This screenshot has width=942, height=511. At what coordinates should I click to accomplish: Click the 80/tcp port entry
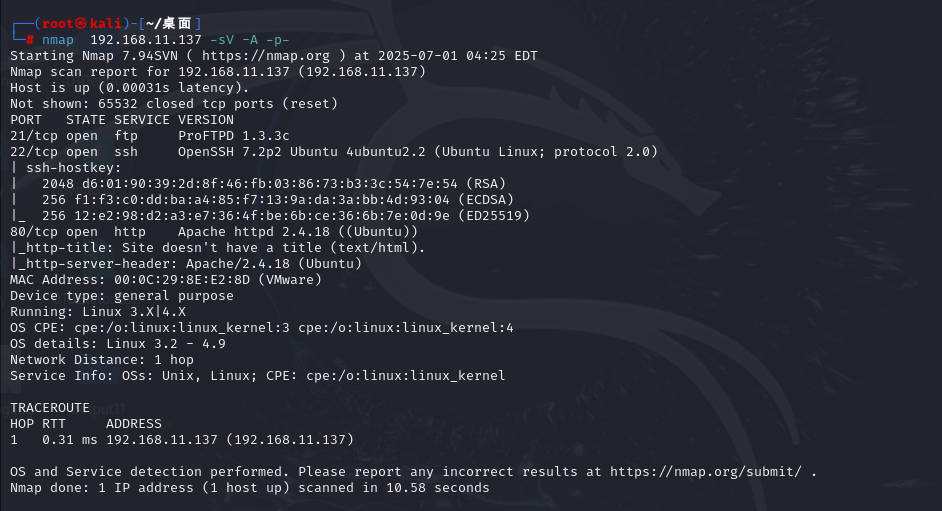click(x=34, y=231)
